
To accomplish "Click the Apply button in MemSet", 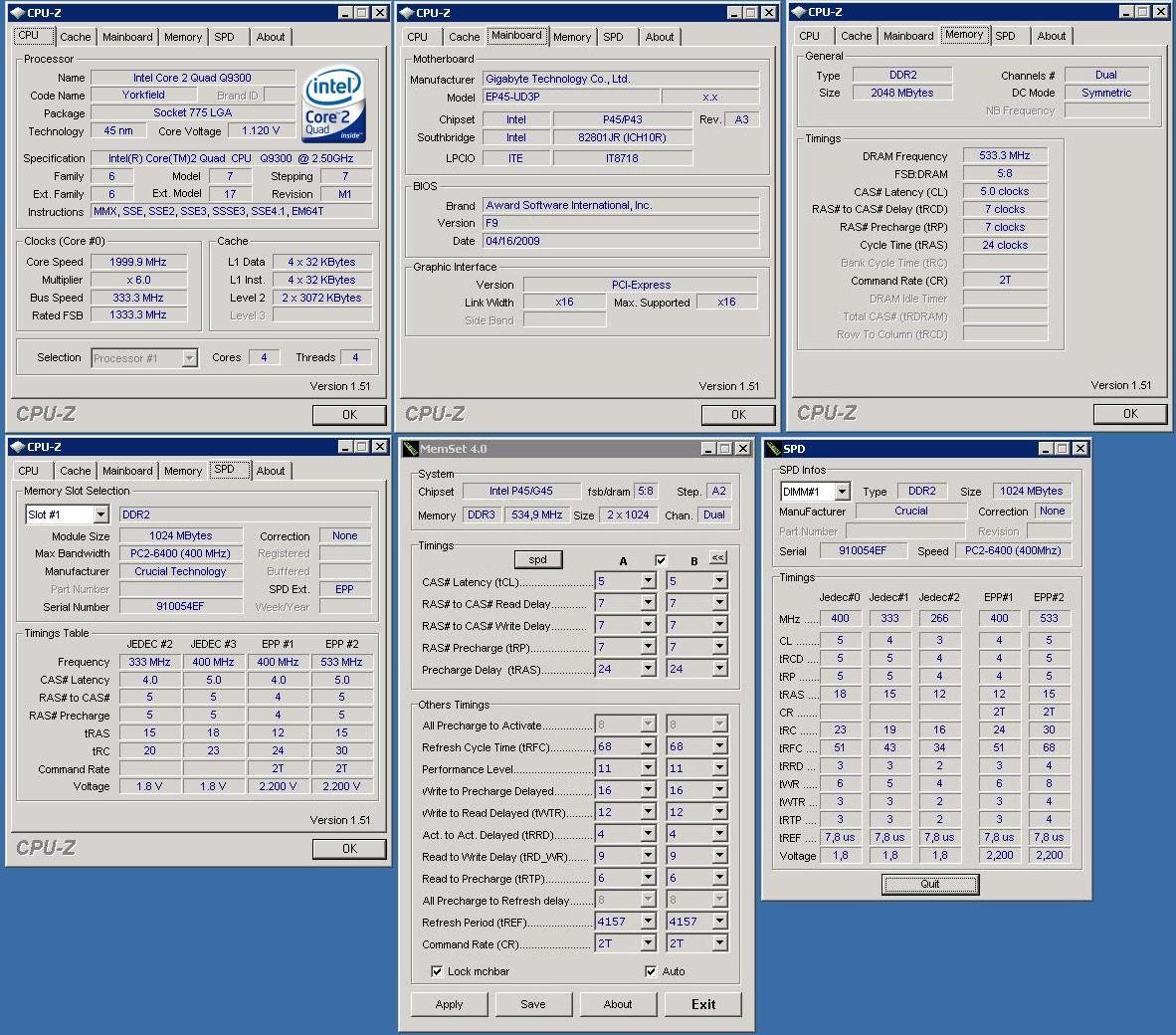I will 450,1004.
